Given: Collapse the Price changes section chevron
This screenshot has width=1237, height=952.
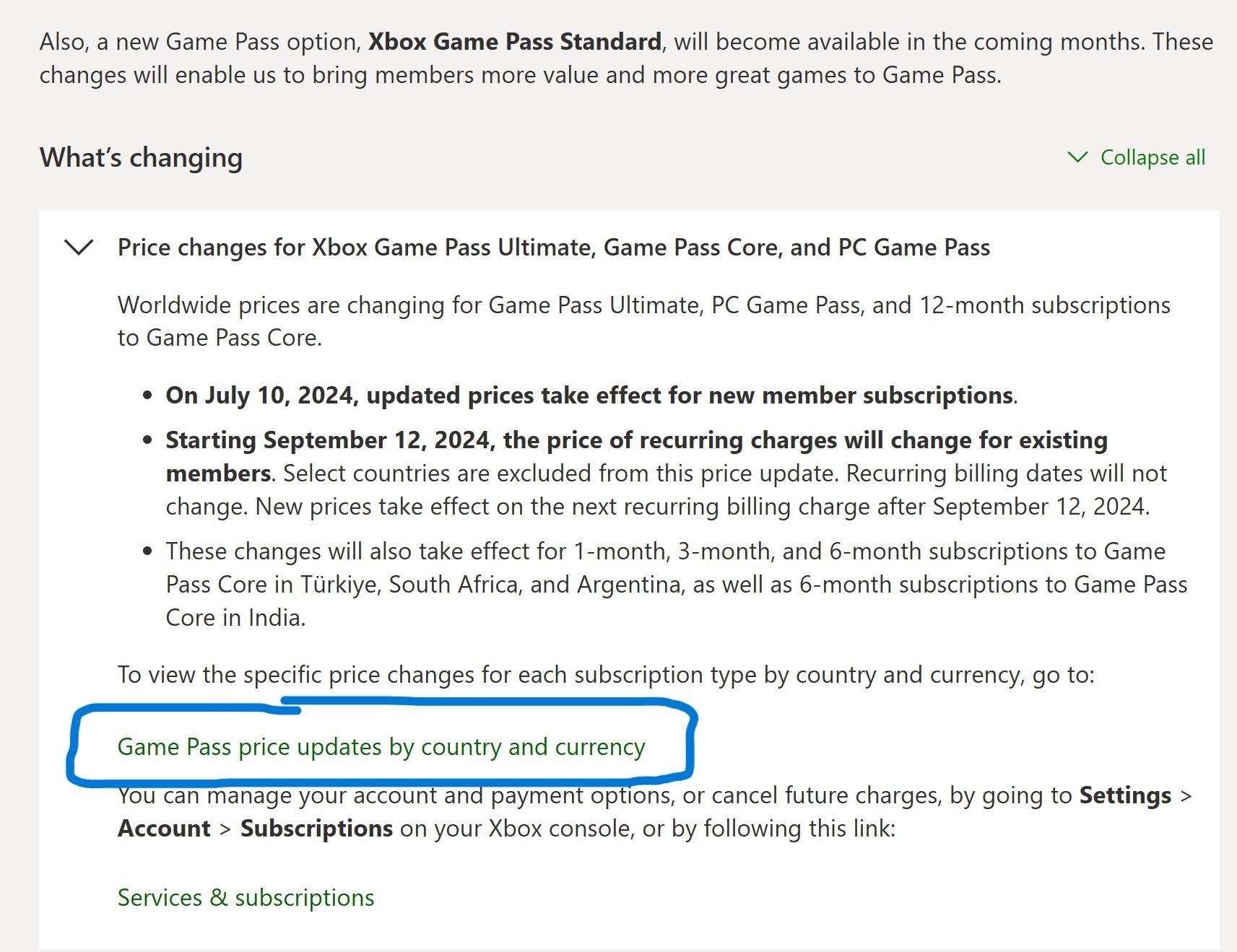Looking at the screenshot, I should pos(79,248).
